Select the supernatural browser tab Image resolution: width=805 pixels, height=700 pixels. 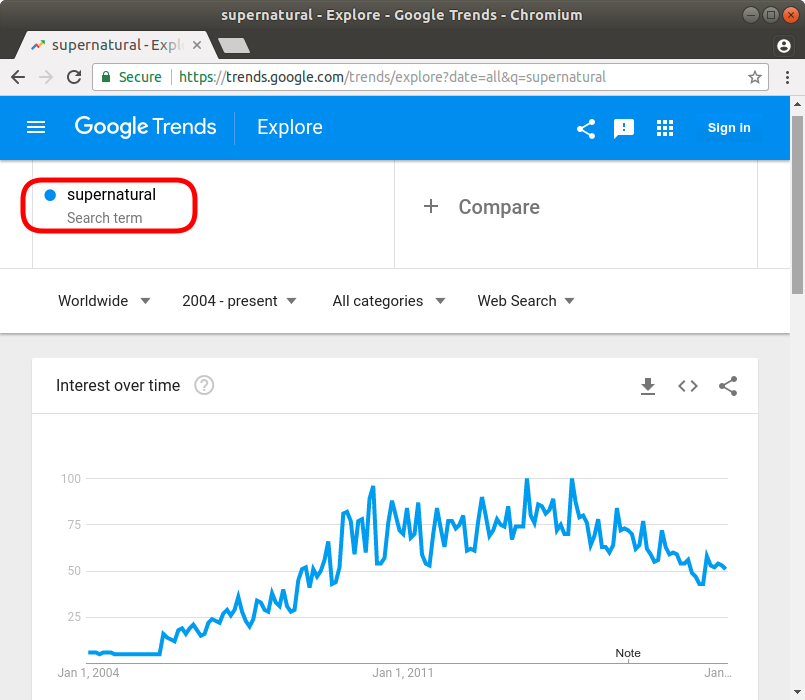112,45
